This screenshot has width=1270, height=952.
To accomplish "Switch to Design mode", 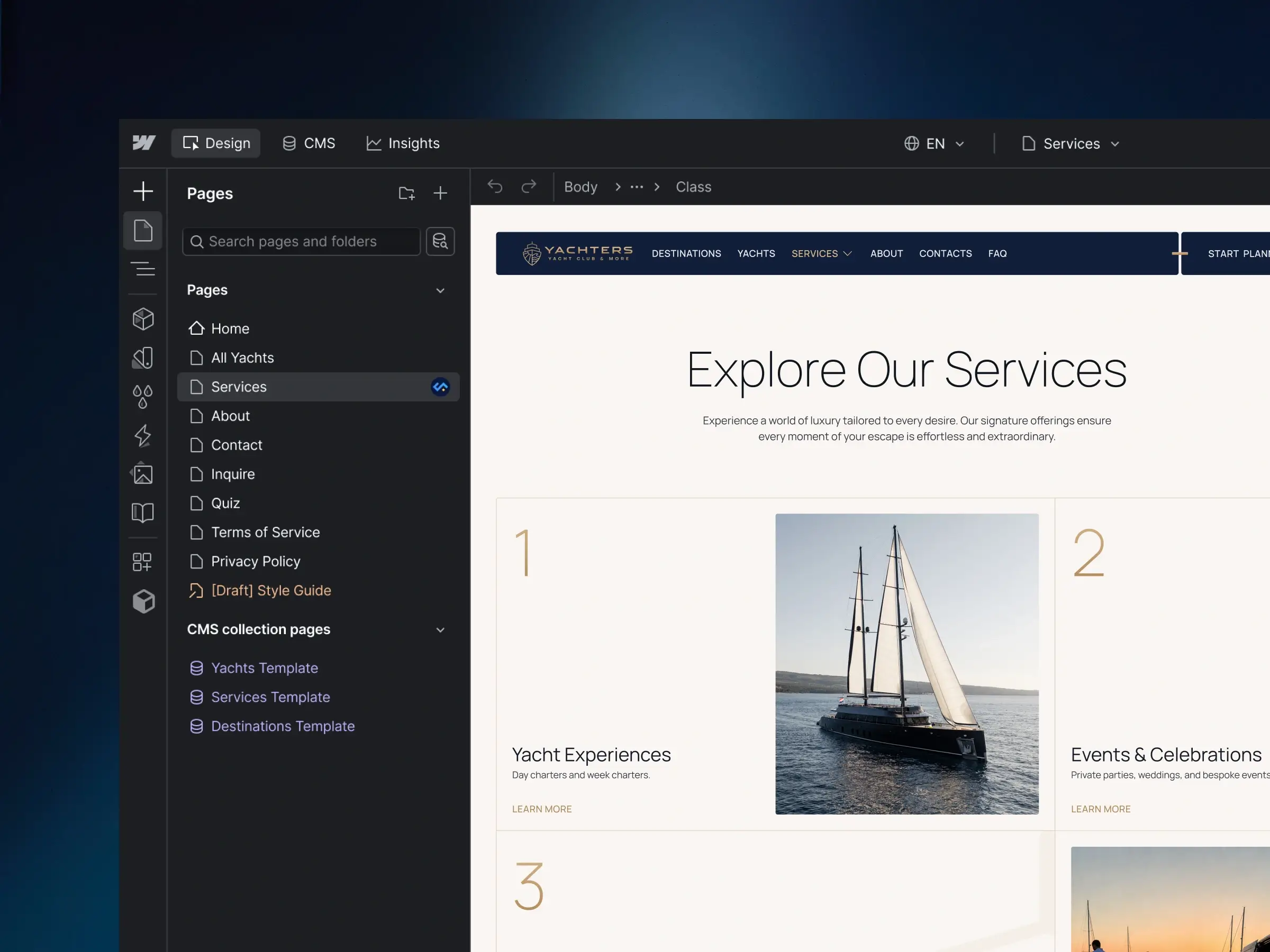I will pyautogui.click(x=216, y=143).
